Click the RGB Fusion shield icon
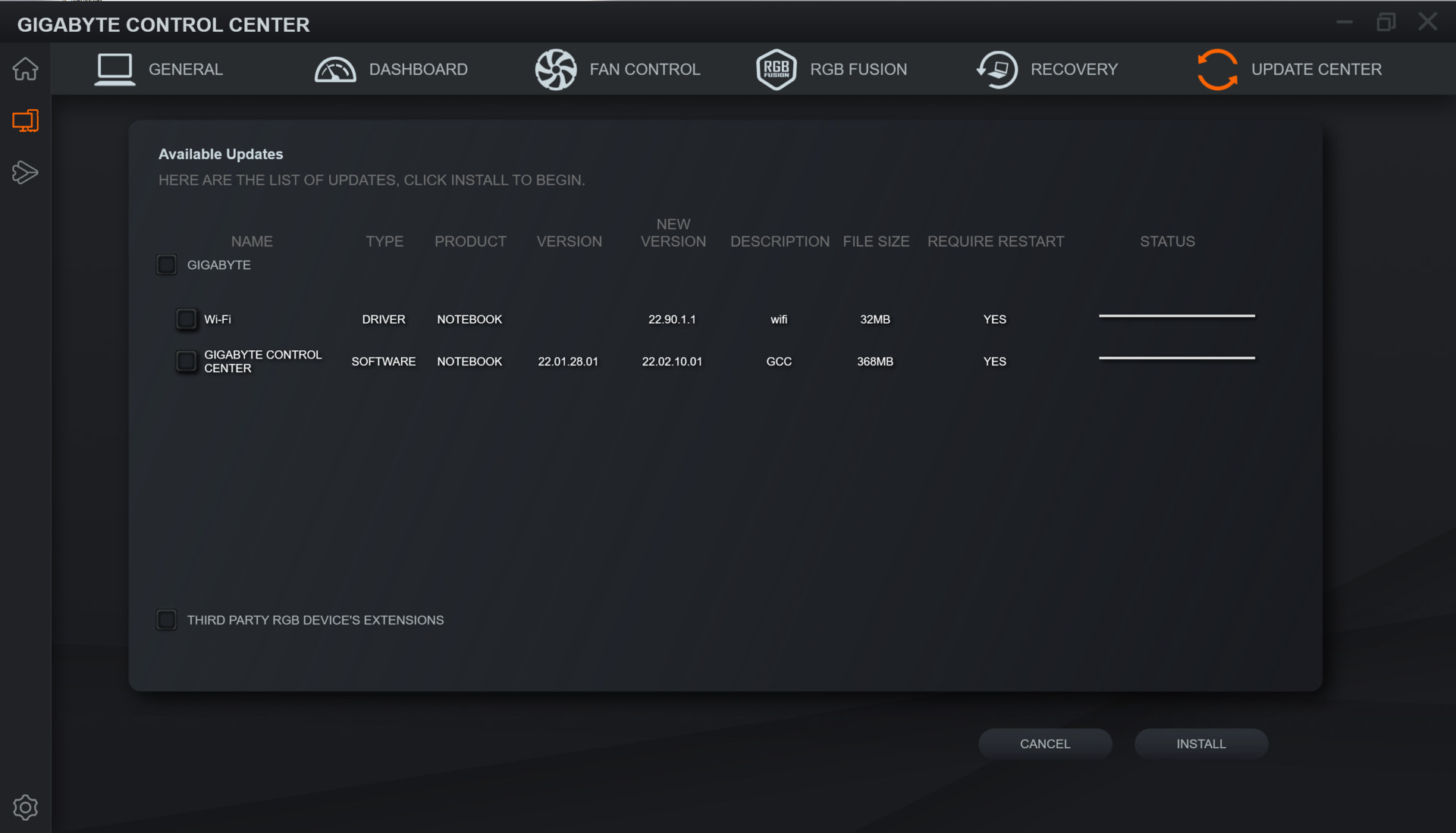Image resolution: width=1456 pixels, height=833 pixels. pyautogui.click(x=776, y=69)
